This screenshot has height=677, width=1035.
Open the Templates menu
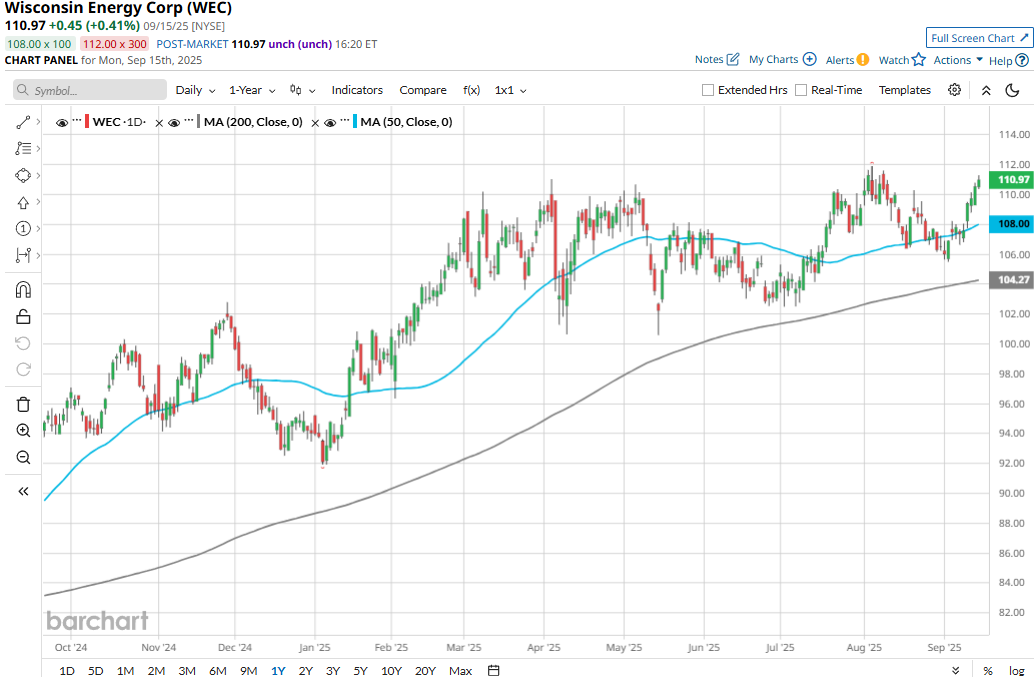tap(904, 90)
